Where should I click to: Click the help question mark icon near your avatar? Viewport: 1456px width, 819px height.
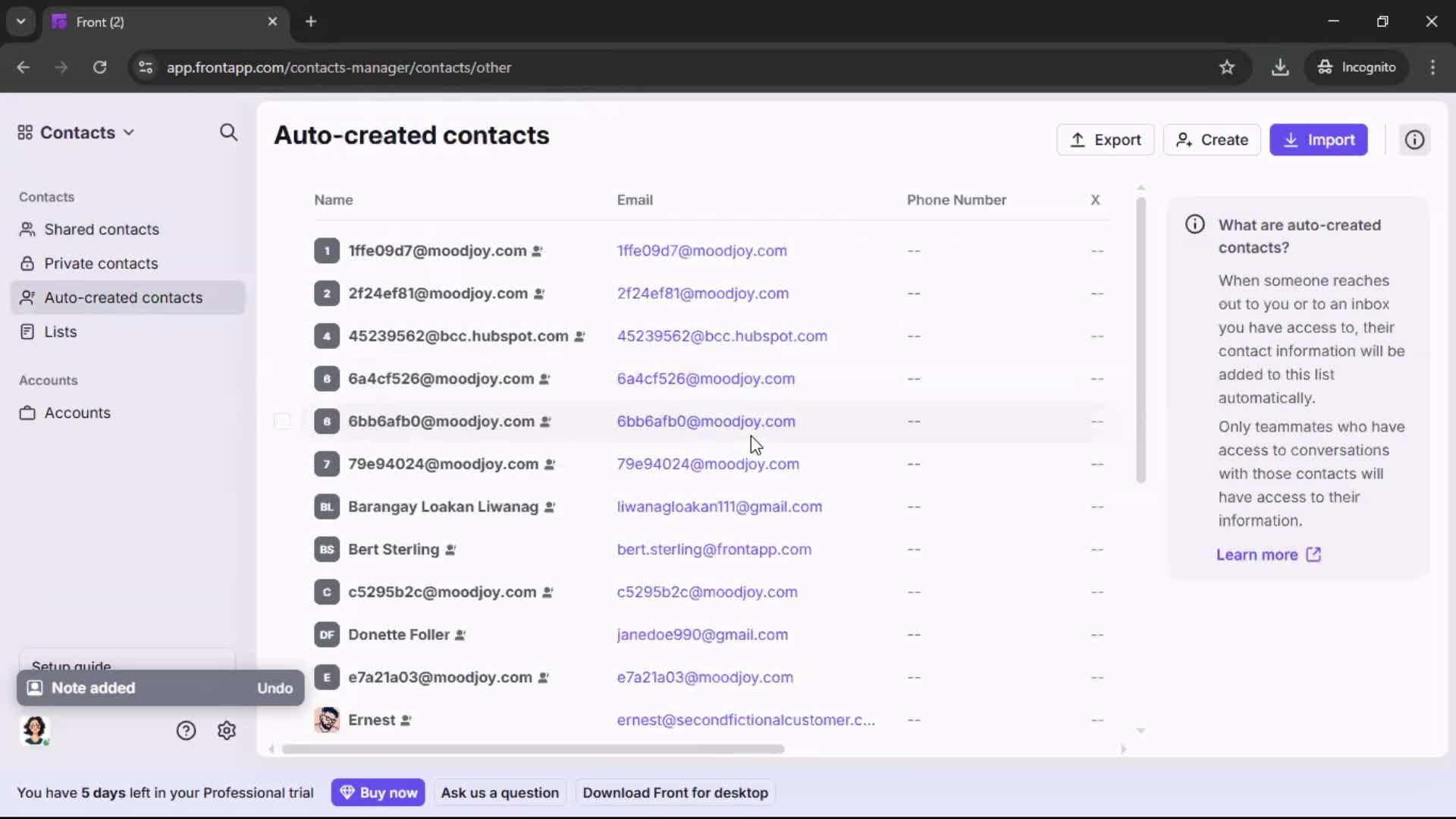186,730
